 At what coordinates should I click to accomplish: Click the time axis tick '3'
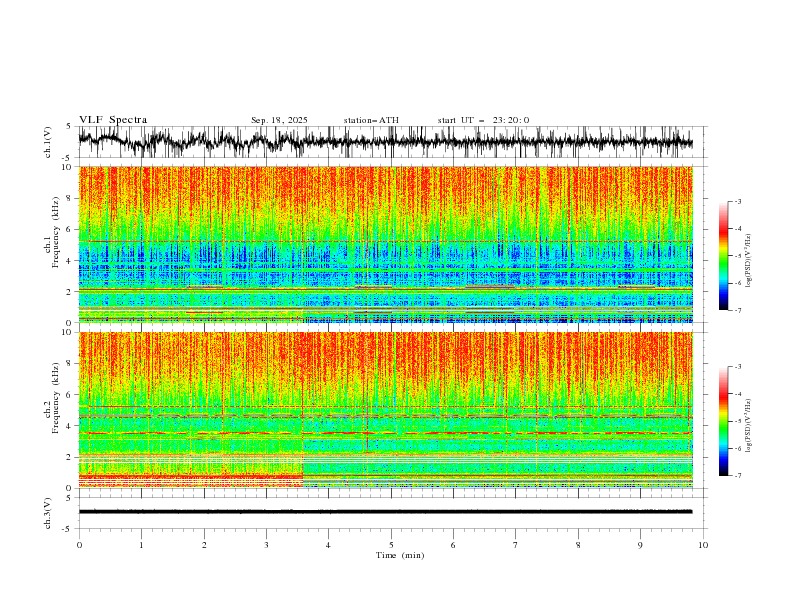266,545
